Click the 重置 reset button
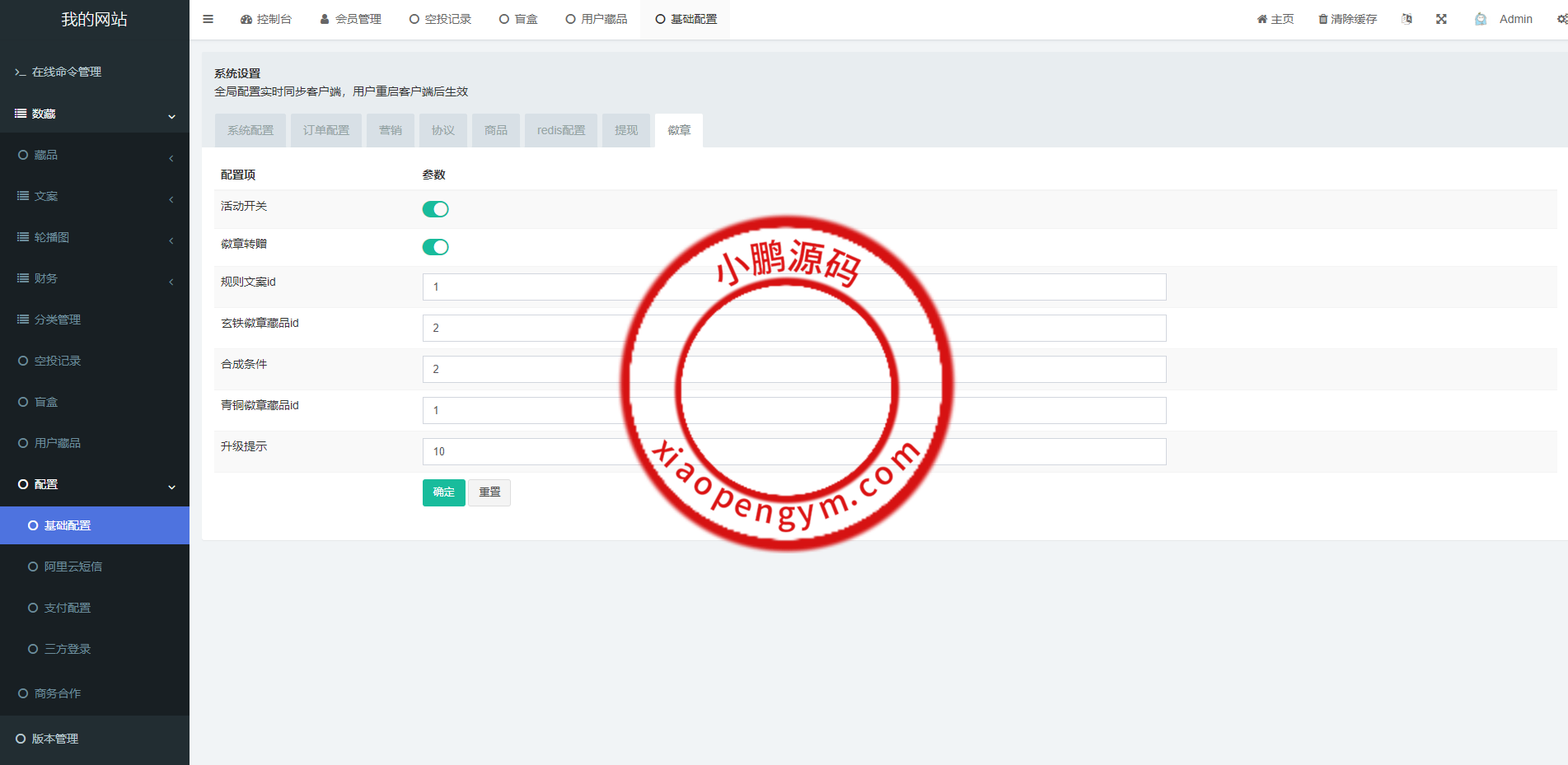The width and height of the screenshot is (1568, 765). coord(489,492)
